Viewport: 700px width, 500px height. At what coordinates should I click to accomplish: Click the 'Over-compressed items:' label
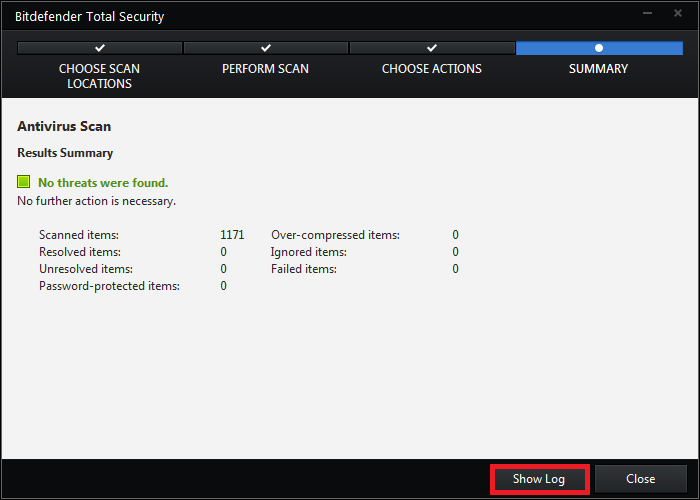(336, 235)
